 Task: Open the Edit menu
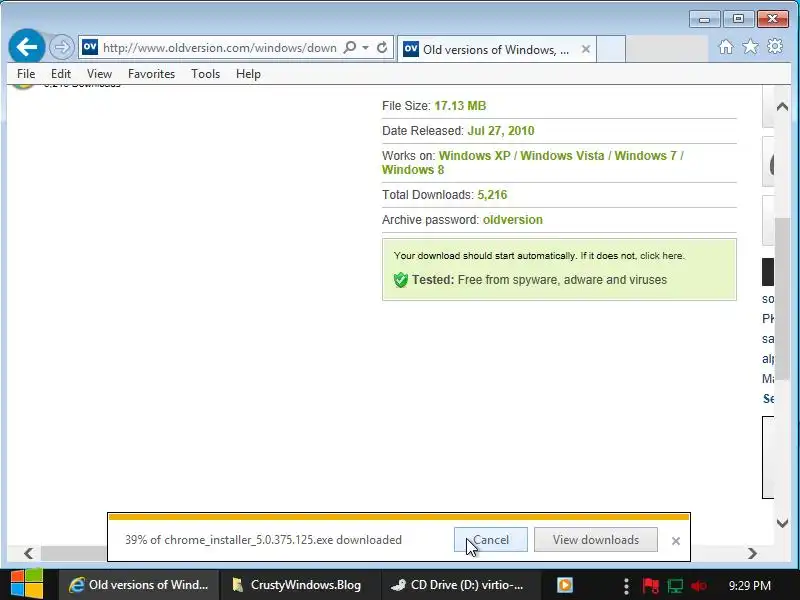click(x=61, y=74)
